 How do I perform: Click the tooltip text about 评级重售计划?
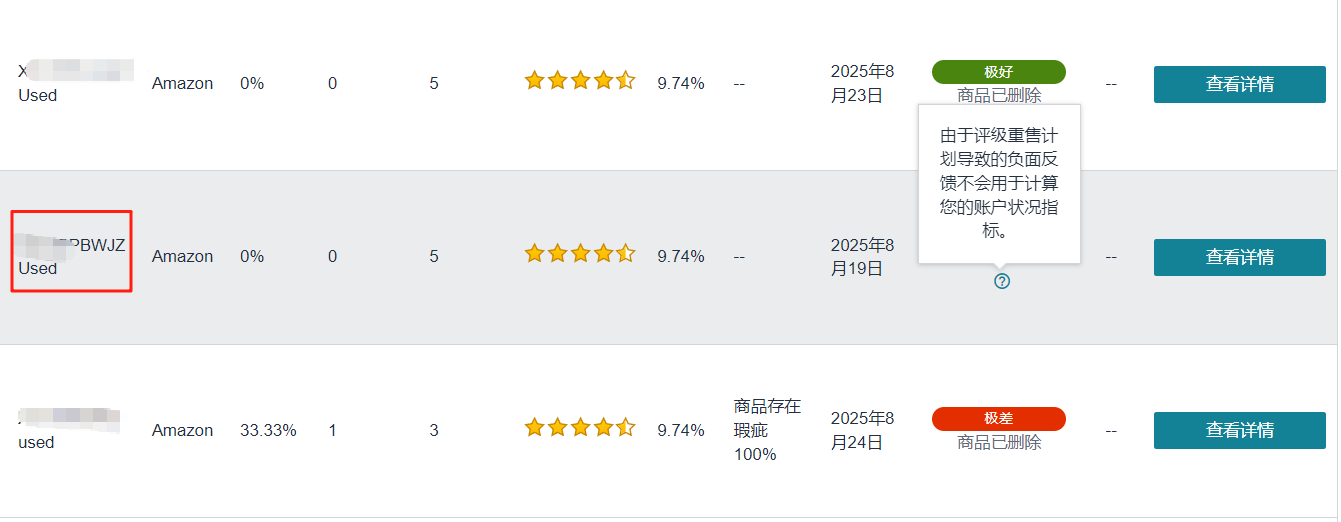999,183
